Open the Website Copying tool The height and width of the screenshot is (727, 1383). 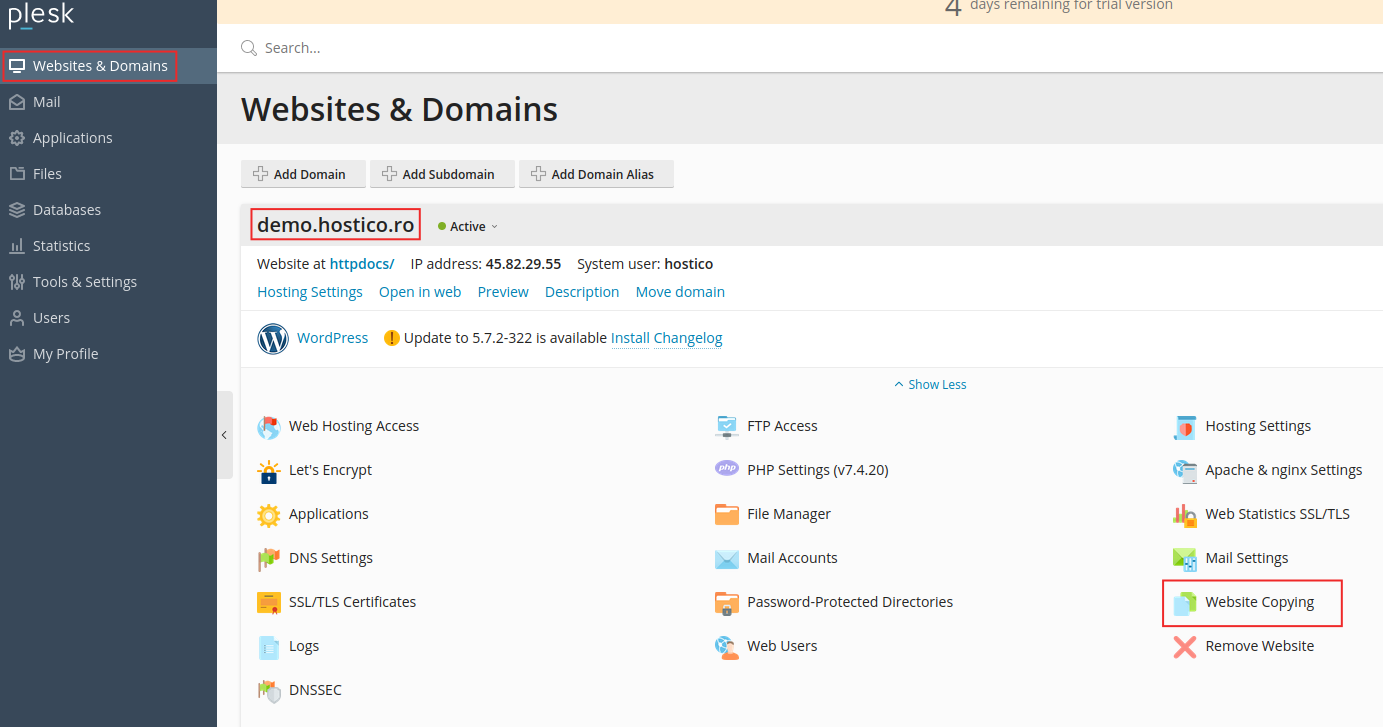(1259, 602)
